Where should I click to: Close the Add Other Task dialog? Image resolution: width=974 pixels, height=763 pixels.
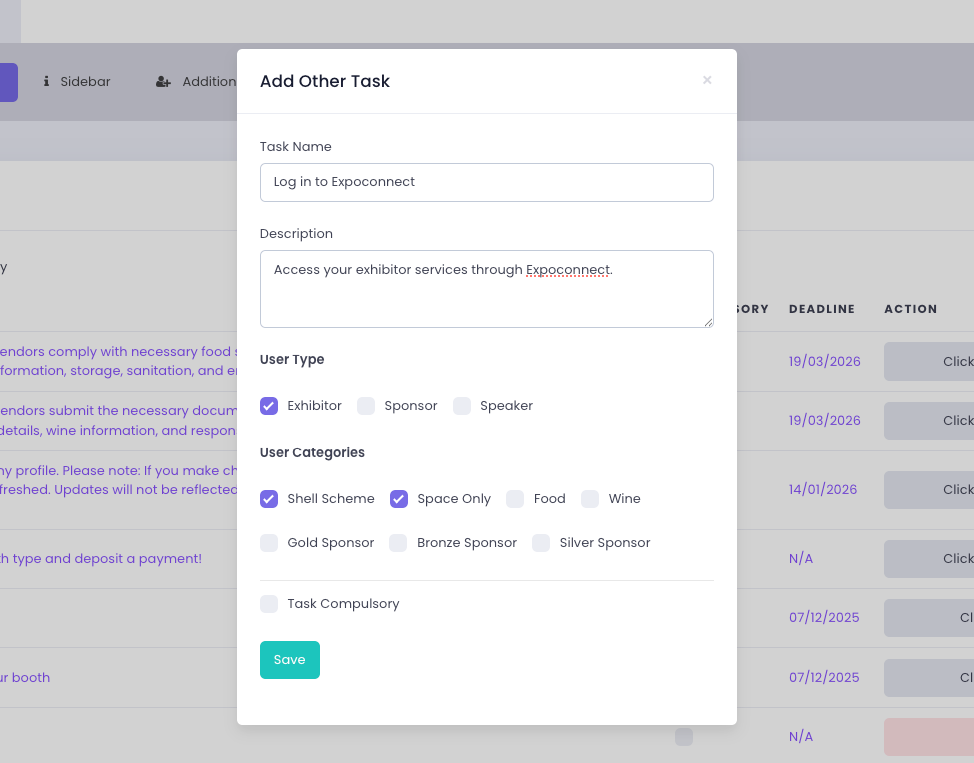(x=707, y=80)
